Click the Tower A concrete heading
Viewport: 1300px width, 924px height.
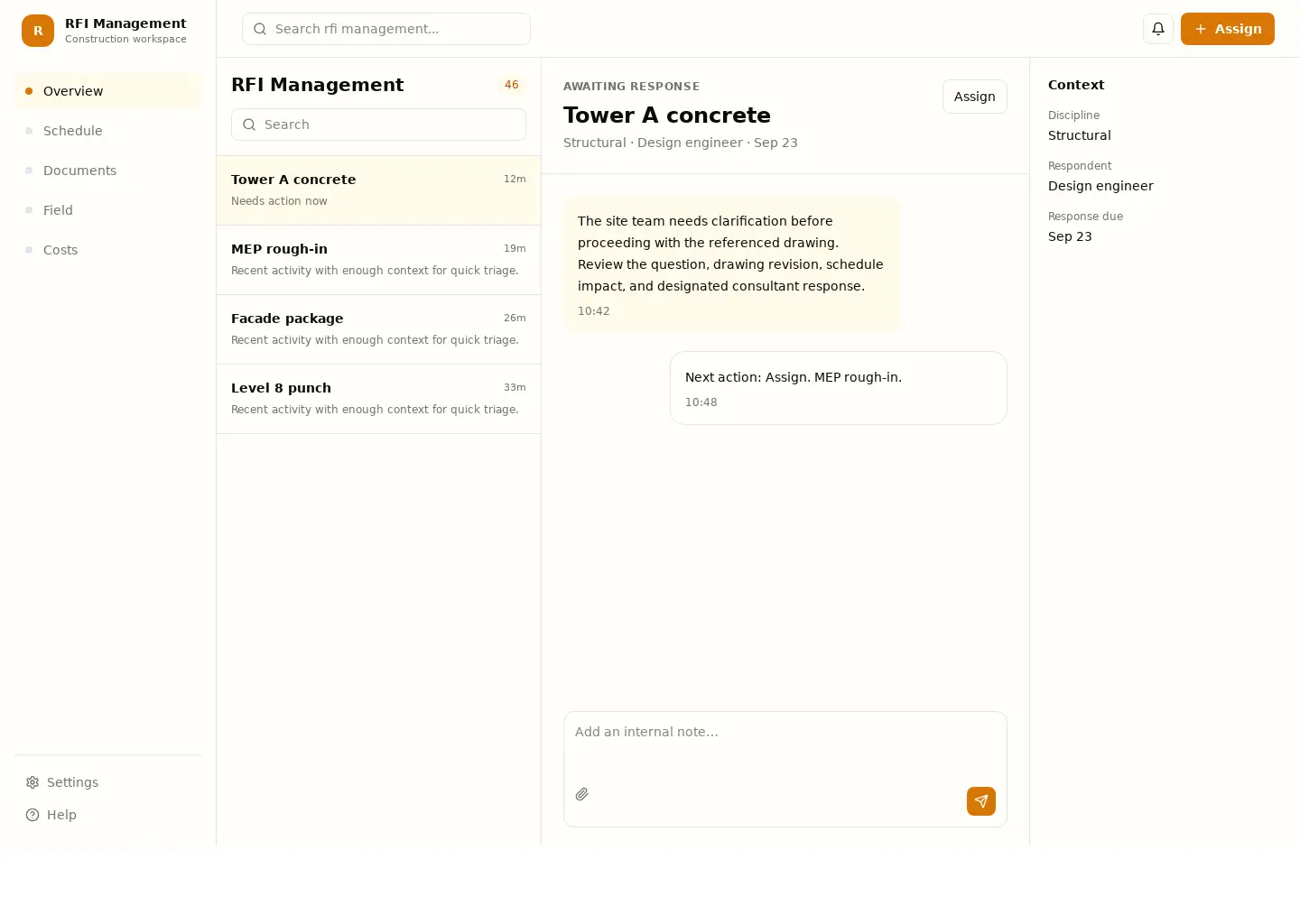tap(667, 115)
